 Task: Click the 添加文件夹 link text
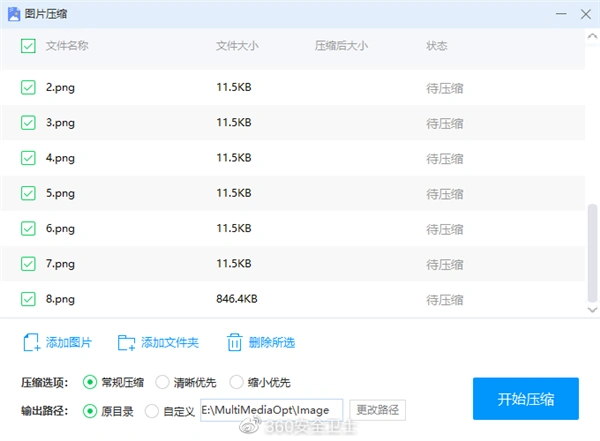(x=170, y=342)
